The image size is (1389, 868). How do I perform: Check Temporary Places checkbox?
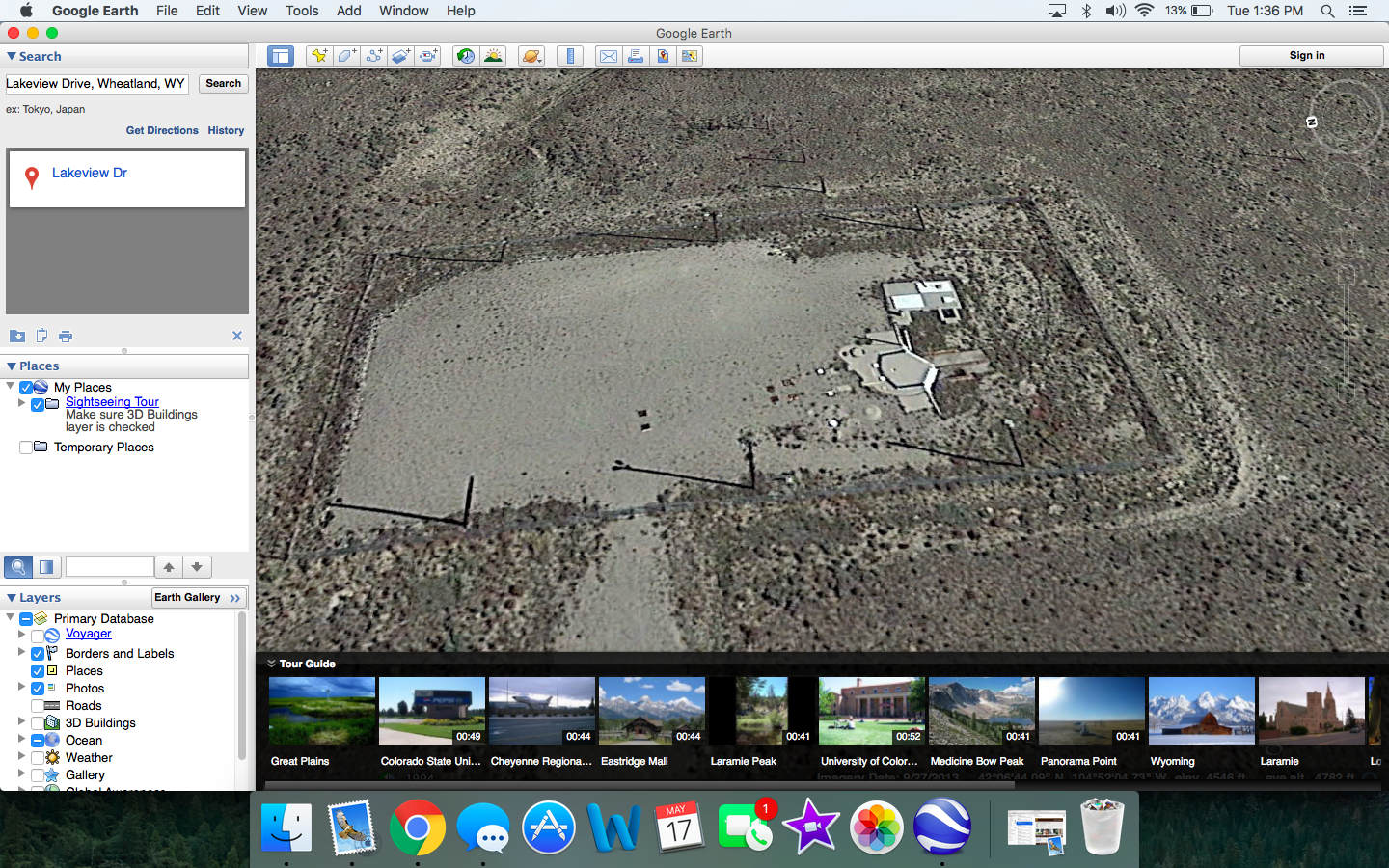point(26,448)
